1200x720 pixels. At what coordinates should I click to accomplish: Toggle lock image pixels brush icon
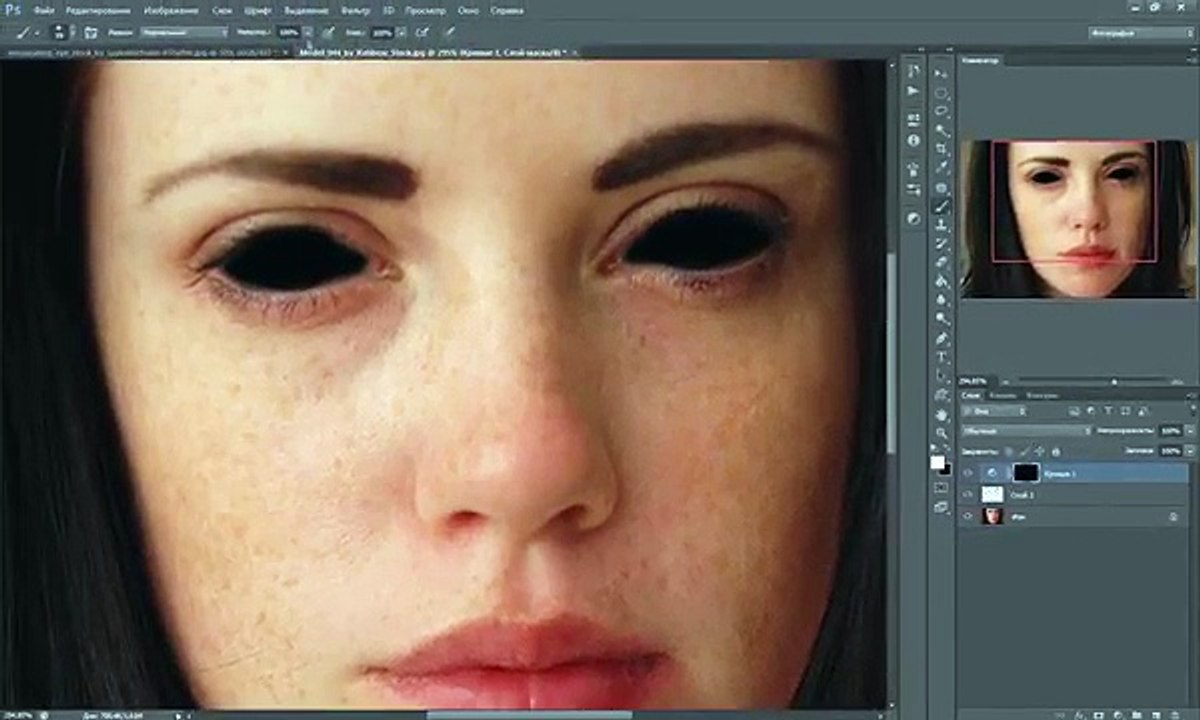click(1024, 452)
